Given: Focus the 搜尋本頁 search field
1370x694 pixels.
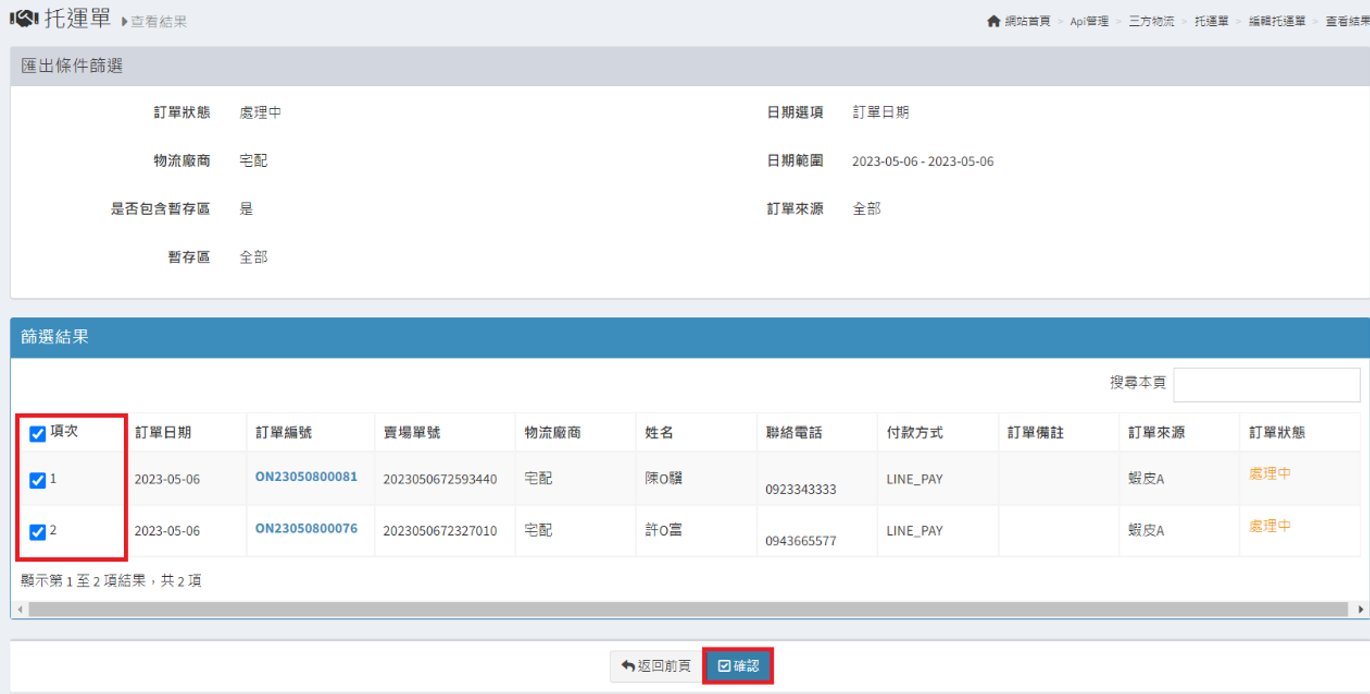Looking at the screenshot, I should (x=1266, y=384).
